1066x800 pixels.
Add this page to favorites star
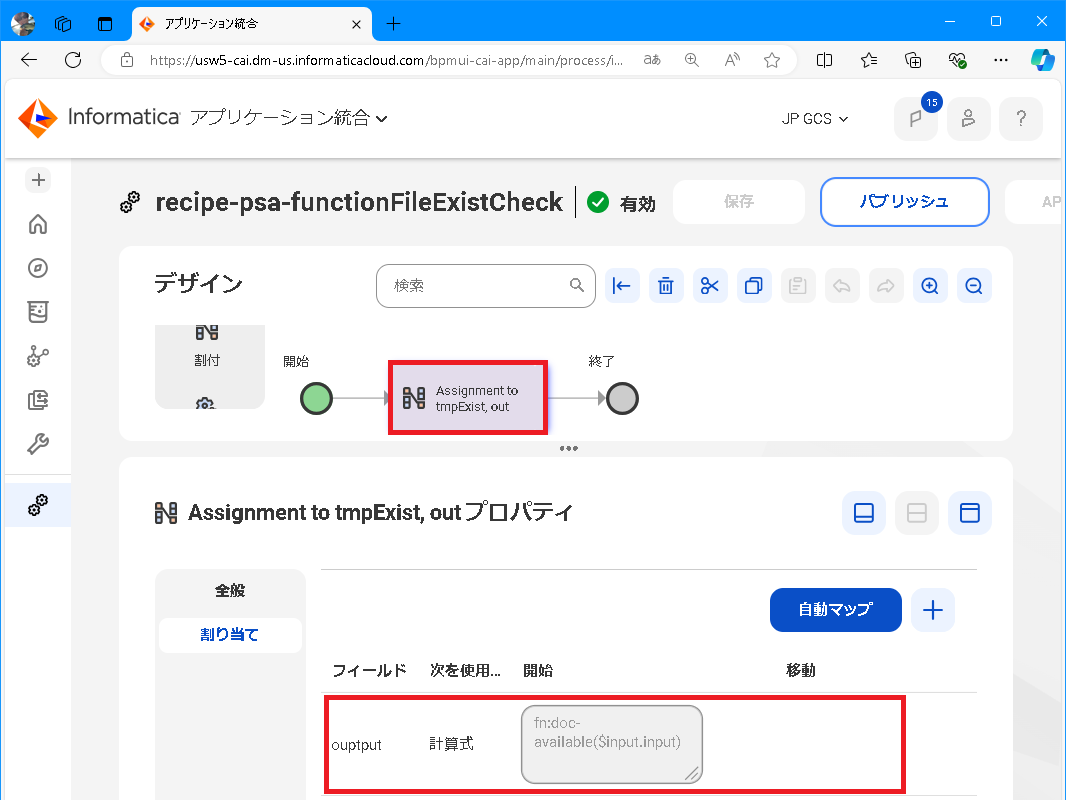772,60
